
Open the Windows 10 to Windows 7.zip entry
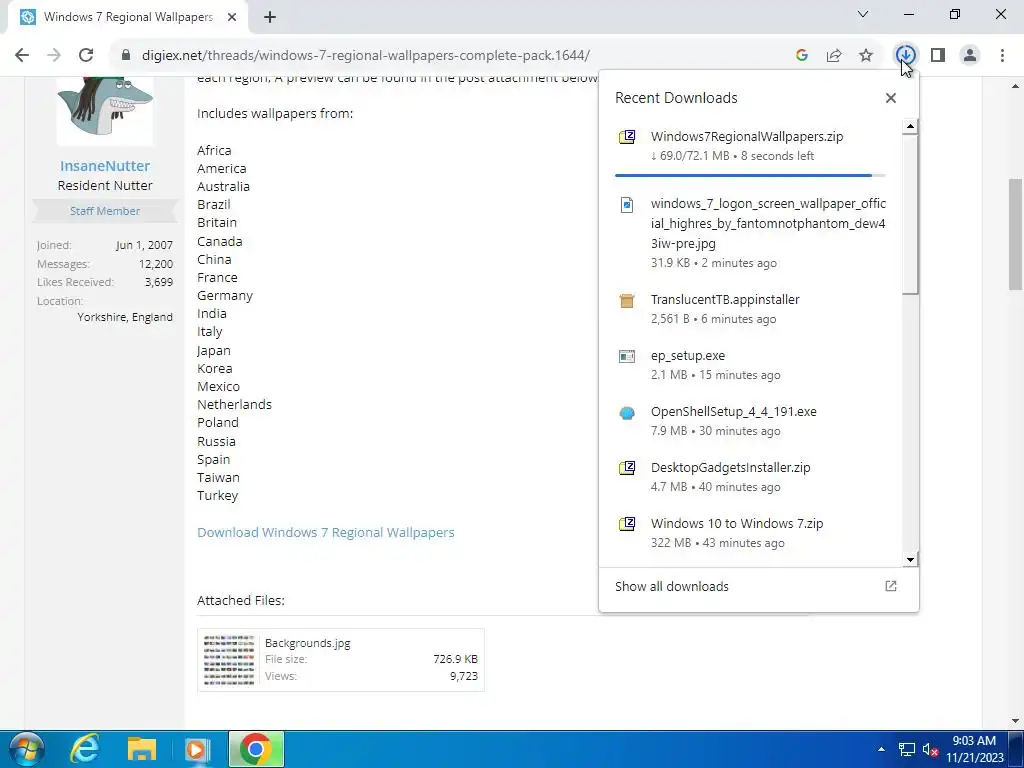750,533
